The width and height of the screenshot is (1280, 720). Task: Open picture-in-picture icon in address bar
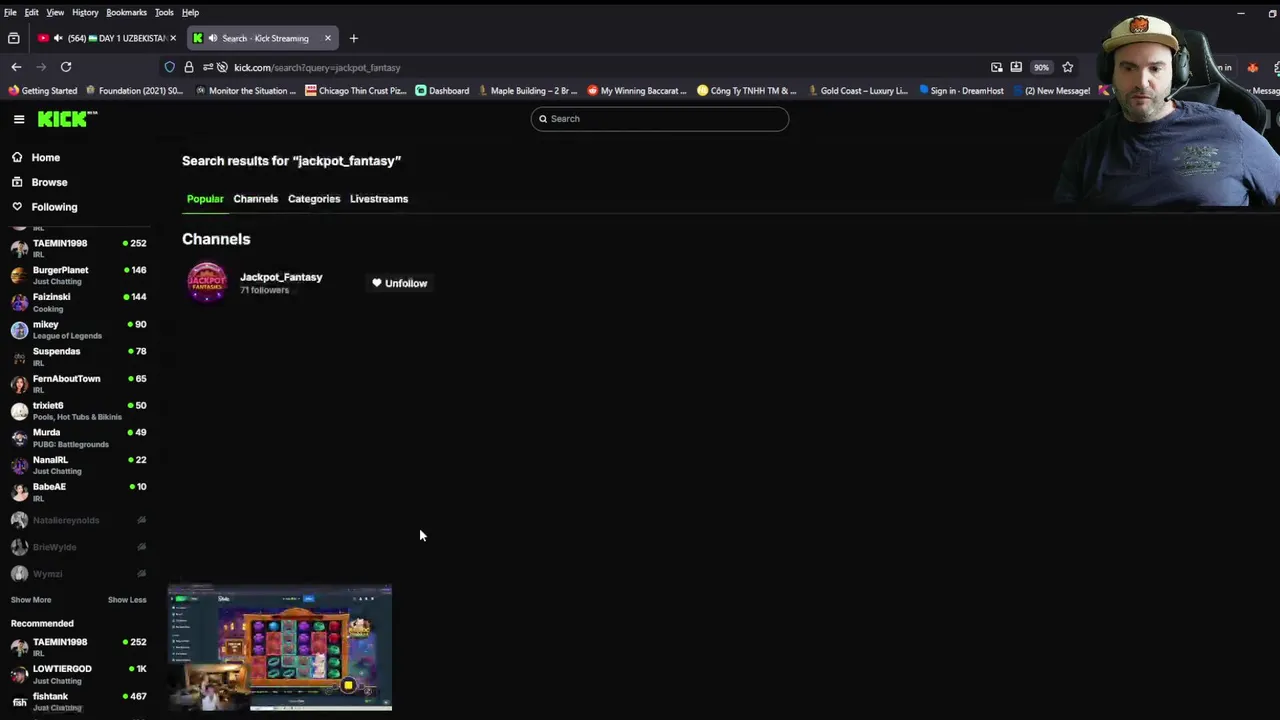(997, 67)
